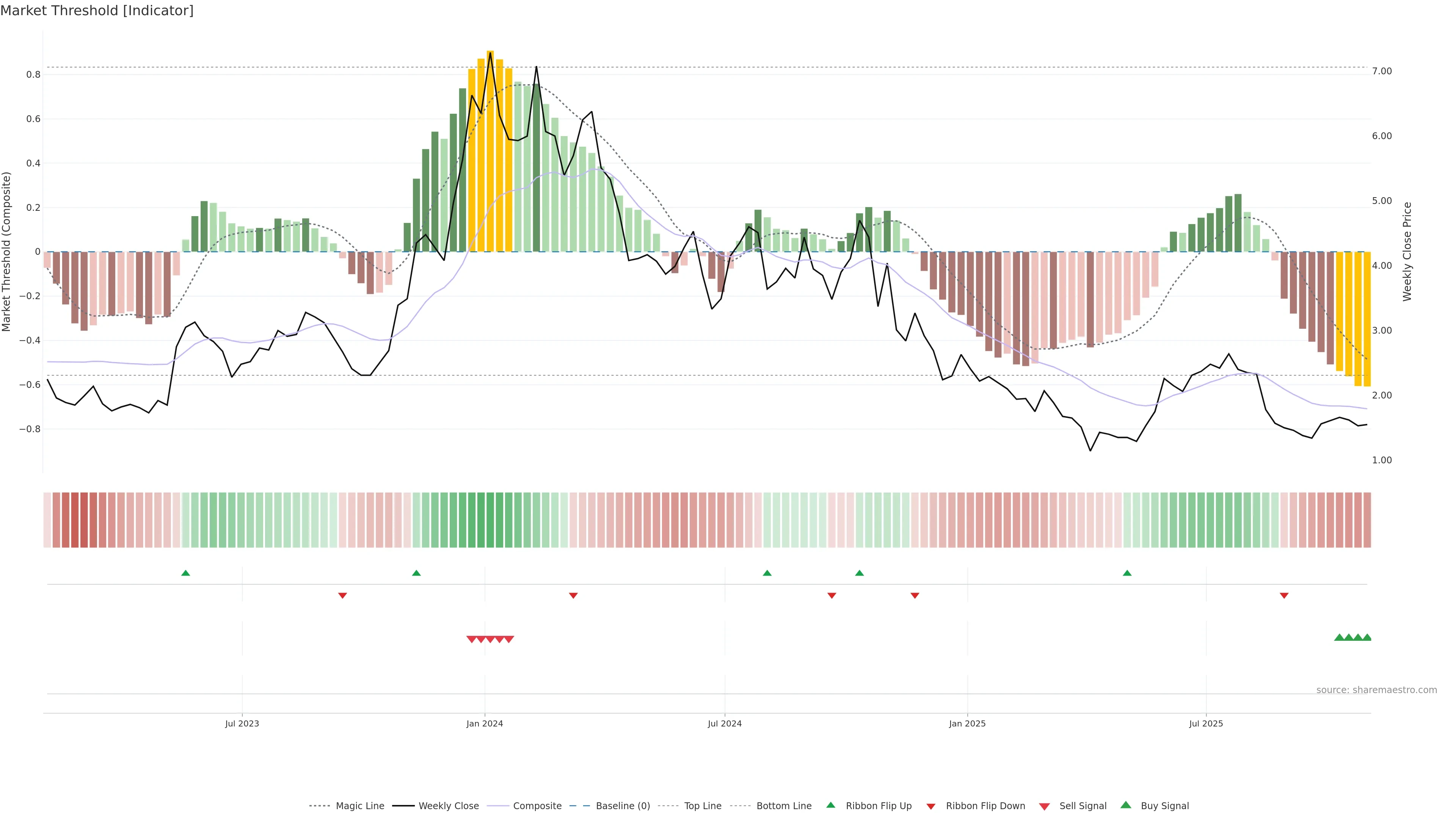Viewport: 1456px width, 819px height.
Task: Click the Ribbon Flip Down legend label
Action: pos(985,806)
